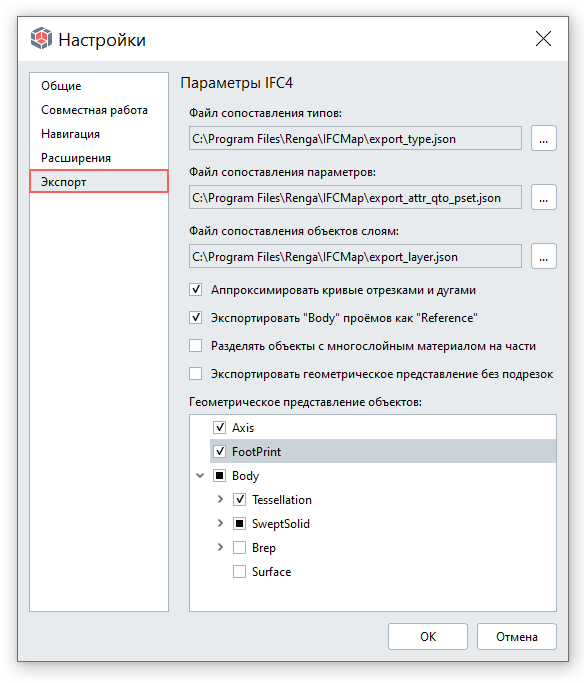Browse for the layer mapping file

point(543,256)
